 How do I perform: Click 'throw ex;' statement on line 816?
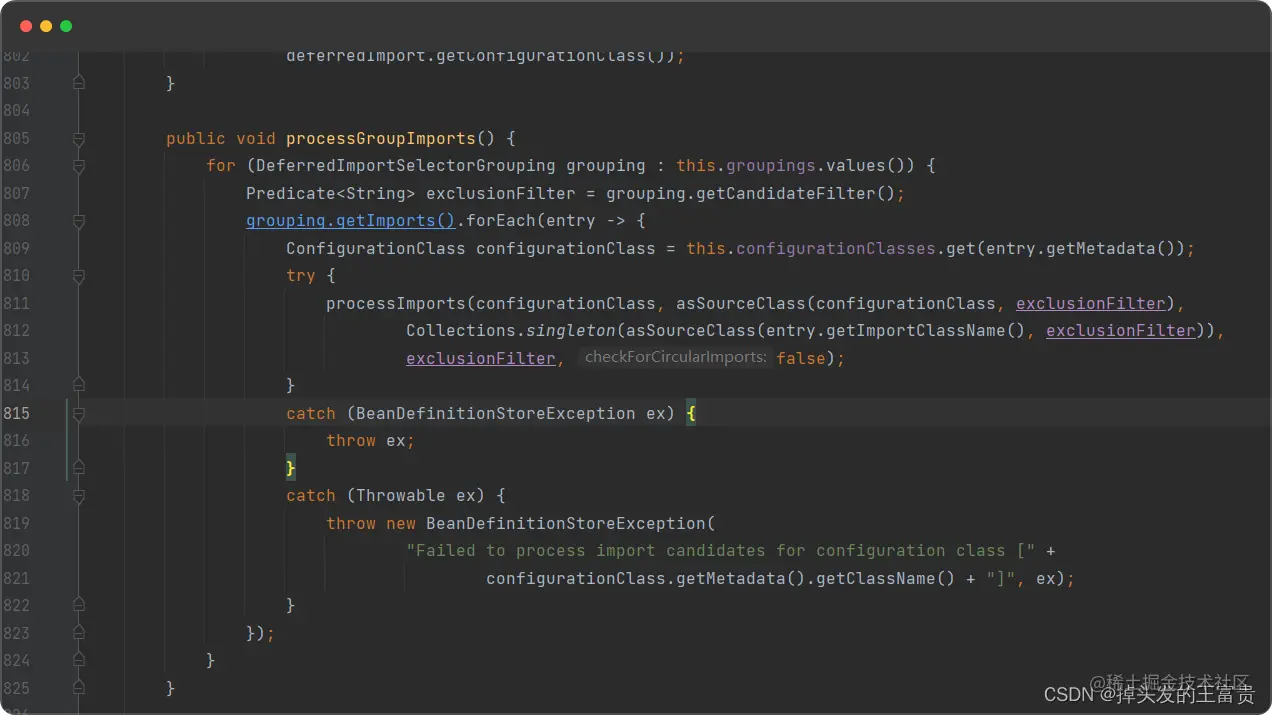click(x=371, y=441)
